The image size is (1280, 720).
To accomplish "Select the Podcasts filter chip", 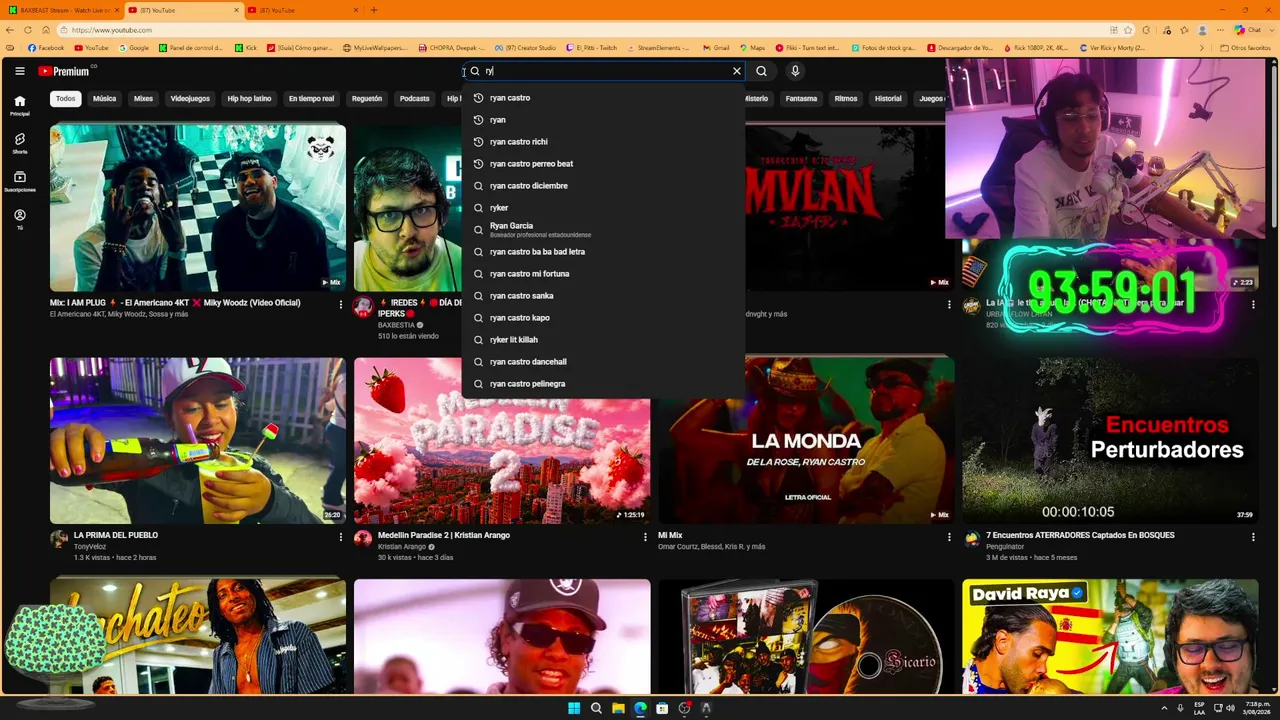I will [x=414, y=99].
